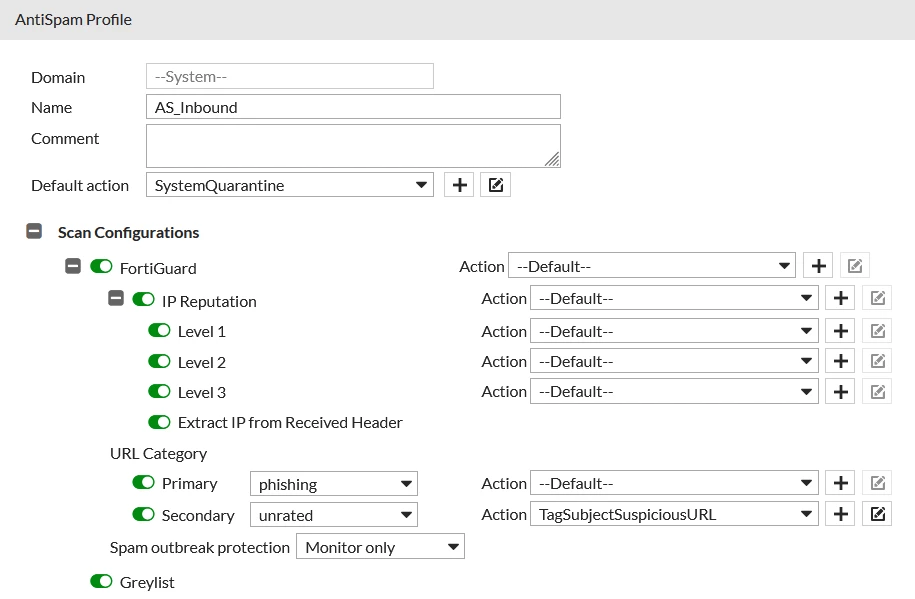Open the IP Reputation Action dropdown

674,298
